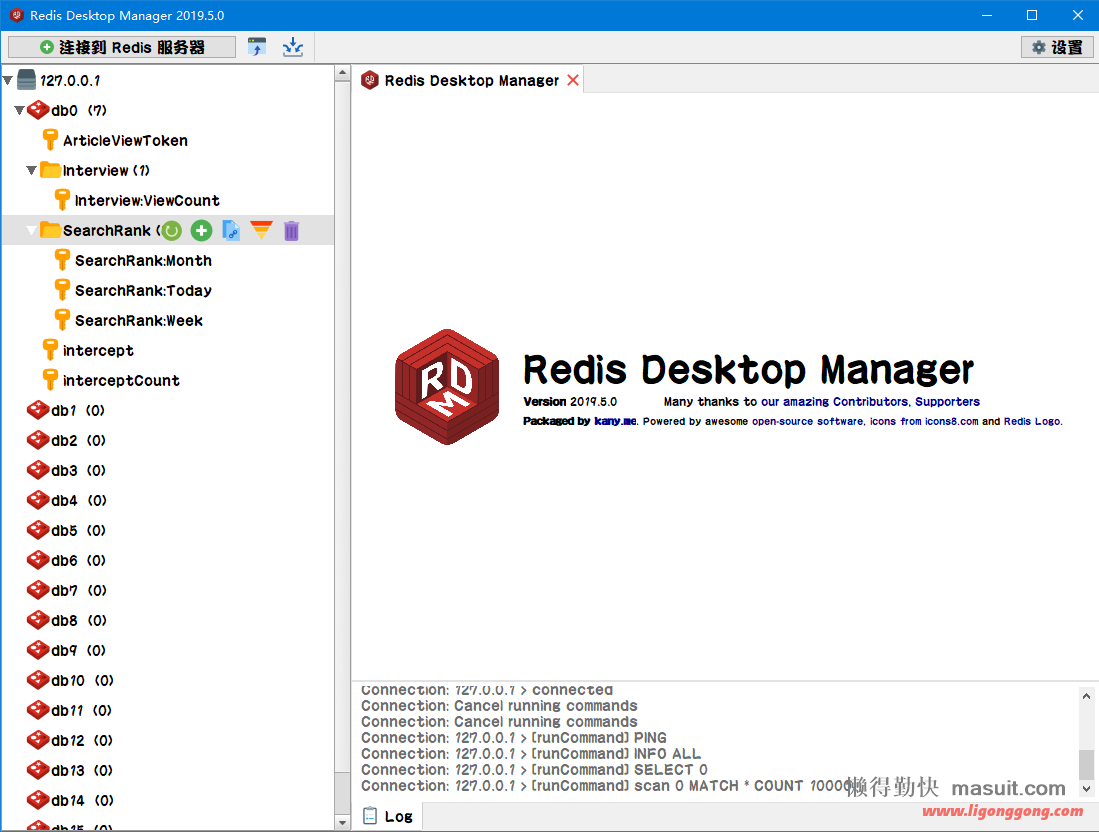This screenshot has height=832, width=1099.
Task: Click the Export connections toolbar icon
Action: click(293, 47)
